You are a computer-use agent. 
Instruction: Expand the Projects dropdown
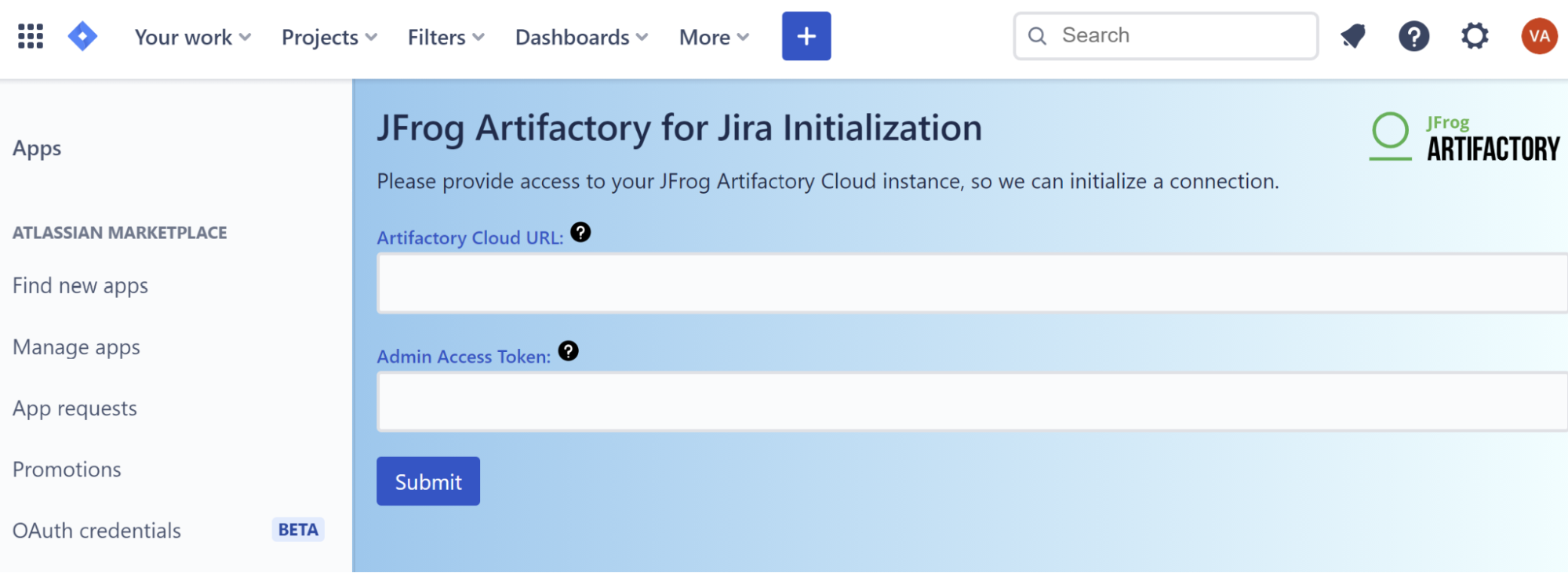[329, 37]
